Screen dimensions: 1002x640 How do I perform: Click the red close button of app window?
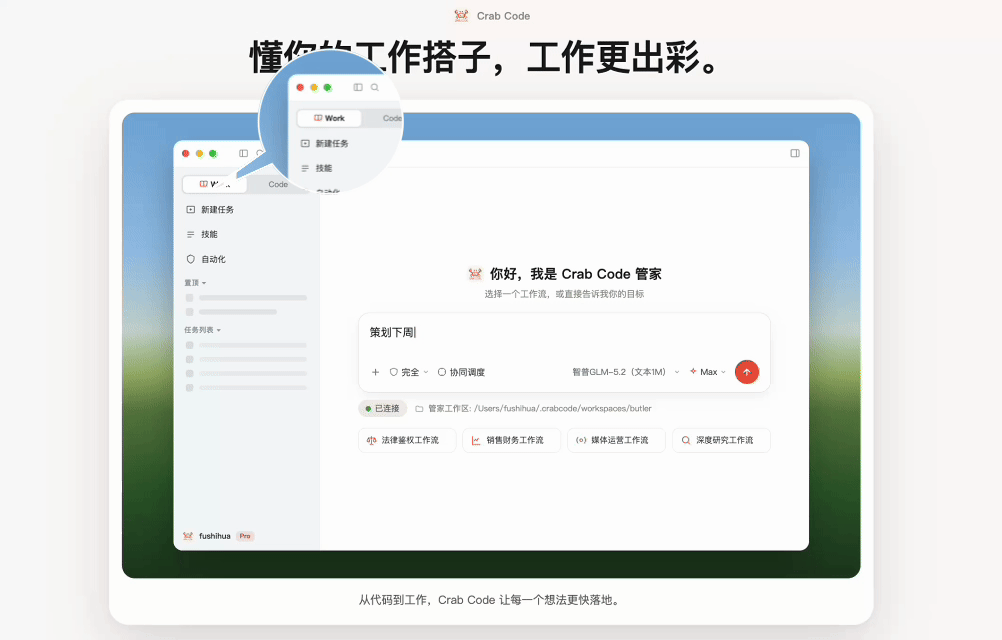click(185, 153)
